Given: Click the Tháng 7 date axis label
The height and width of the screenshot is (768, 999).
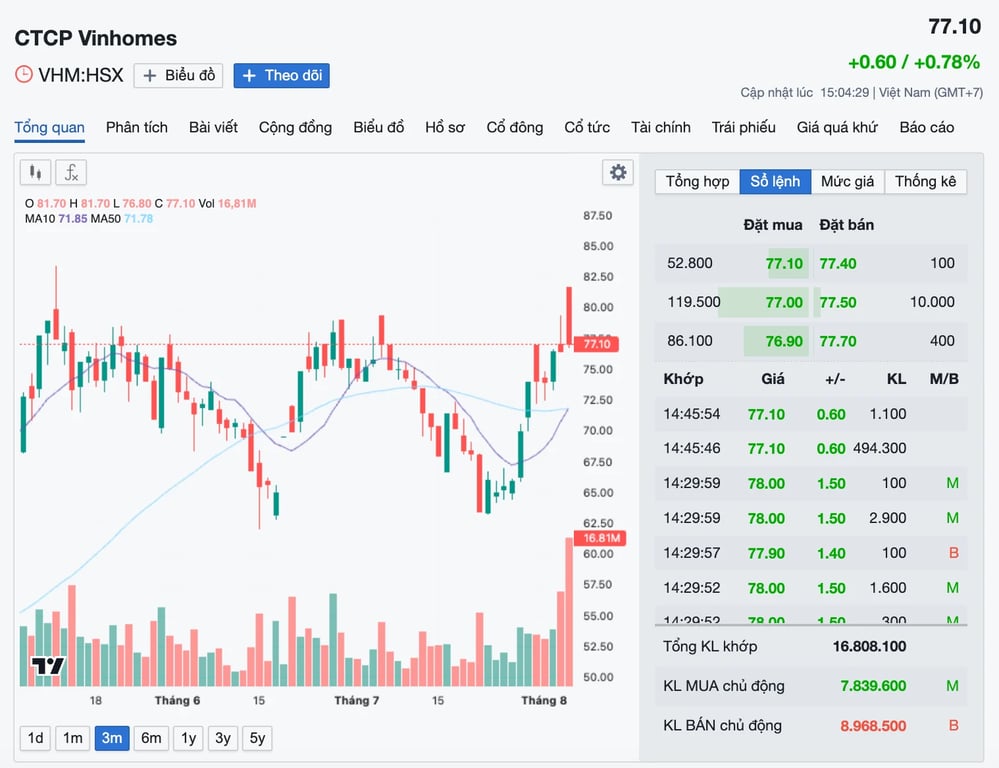Looking at the screenshot, I should pyautogui.click(x=357, y=700).
